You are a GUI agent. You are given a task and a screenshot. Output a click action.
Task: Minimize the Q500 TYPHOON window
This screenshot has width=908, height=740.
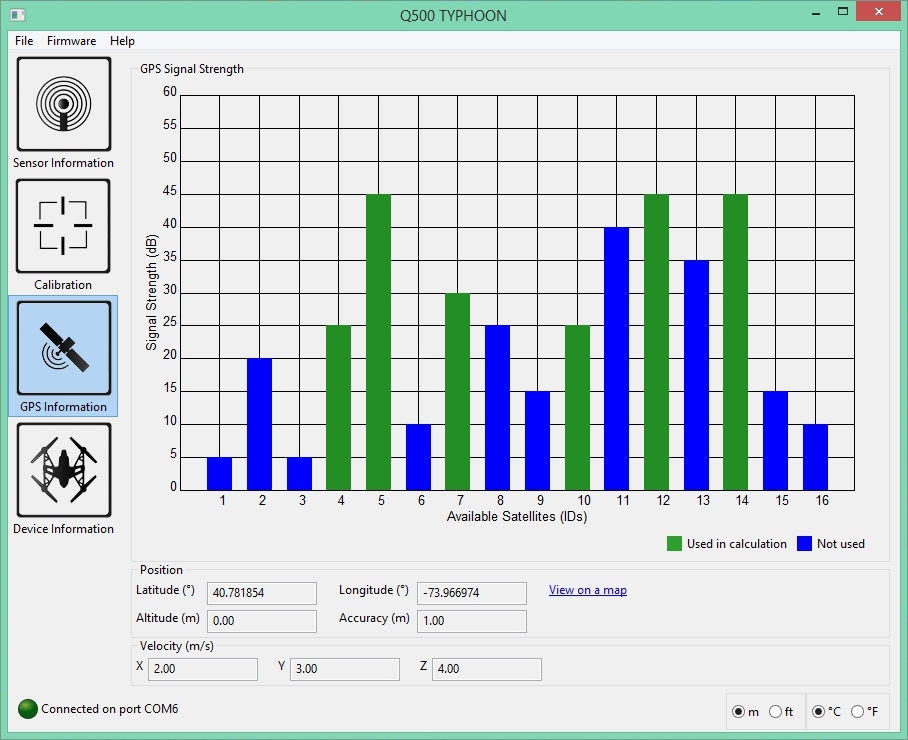point(816,13)
